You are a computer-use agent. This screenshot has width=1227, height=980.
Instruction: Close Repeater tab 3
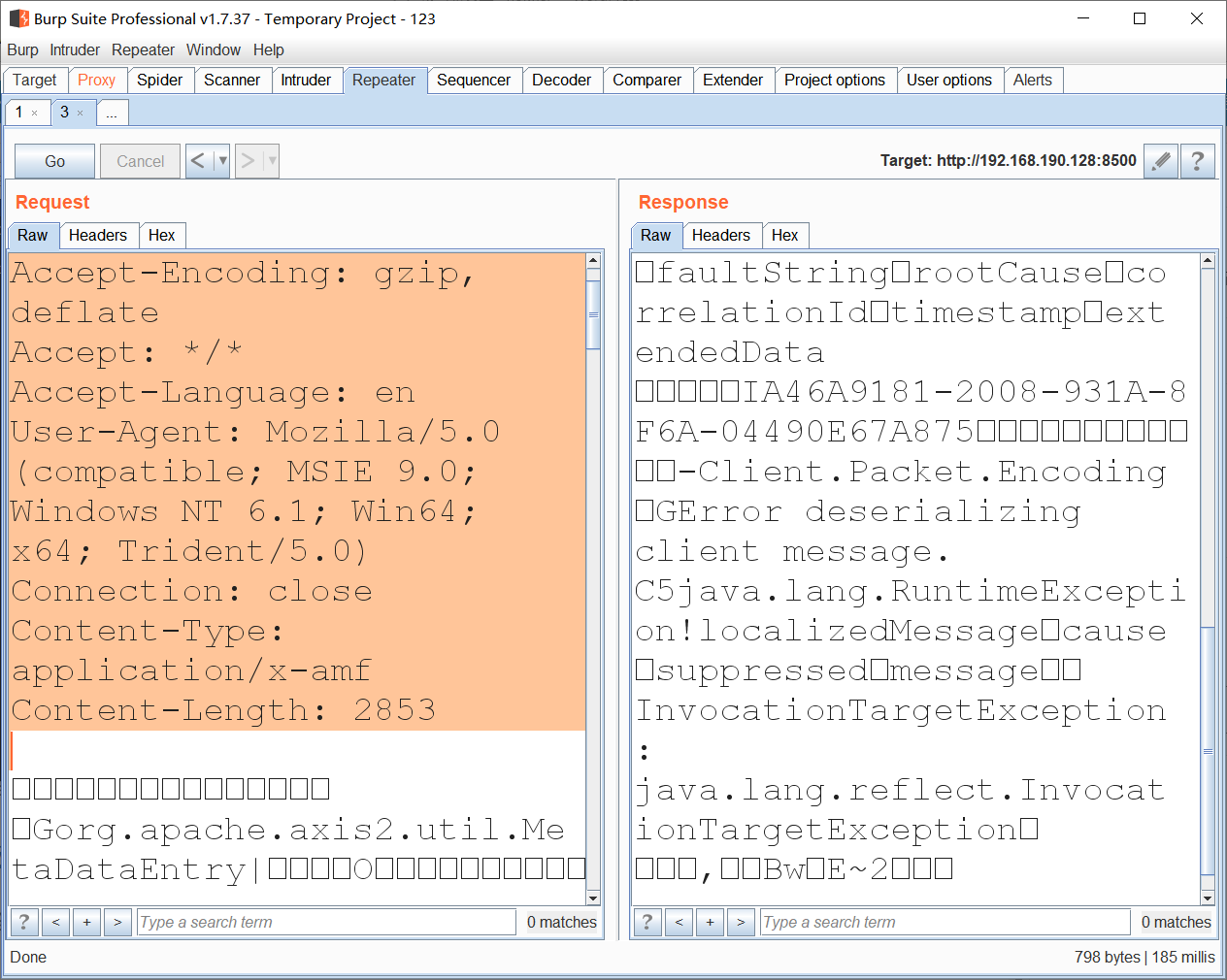pos(81,114)
